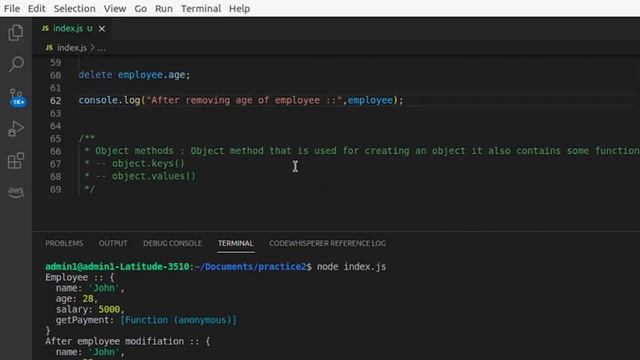Switch to the DEBUG CONSOLE tab
The height and width of the screenshot is (360, 640).
[x=172, y=243]
